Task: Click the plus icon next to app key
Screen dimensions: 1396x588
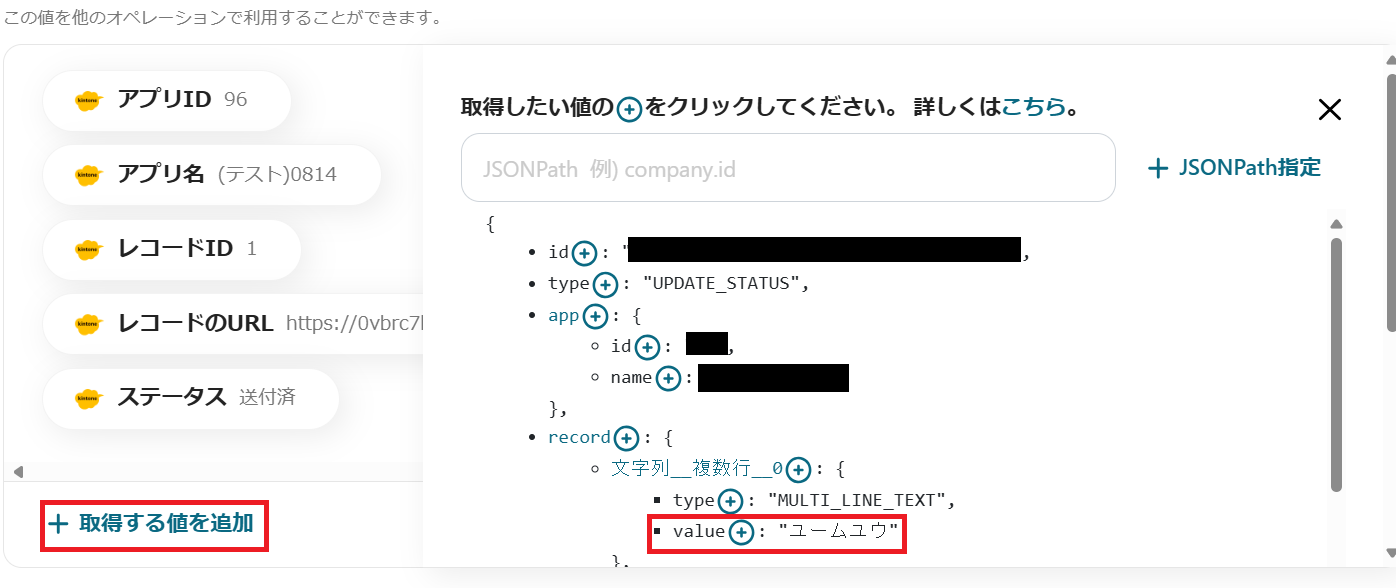Action: coord(595,316)
